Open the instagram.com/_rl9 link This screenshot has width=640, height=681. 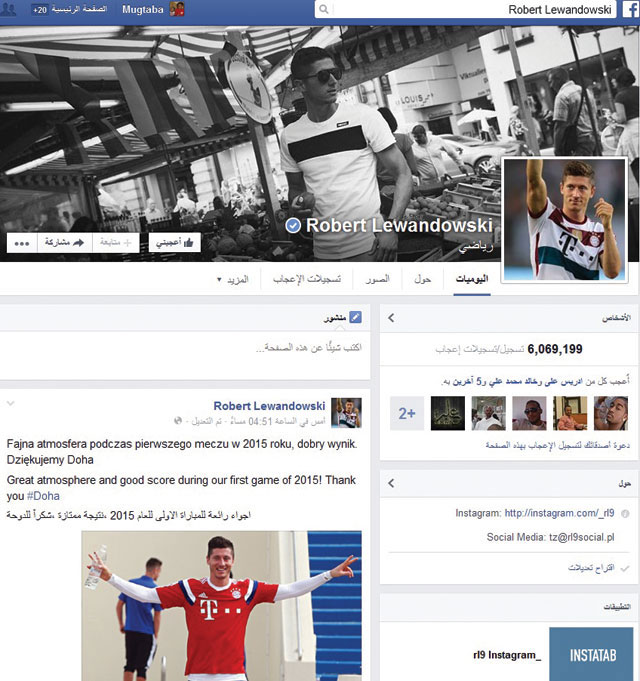559,513
